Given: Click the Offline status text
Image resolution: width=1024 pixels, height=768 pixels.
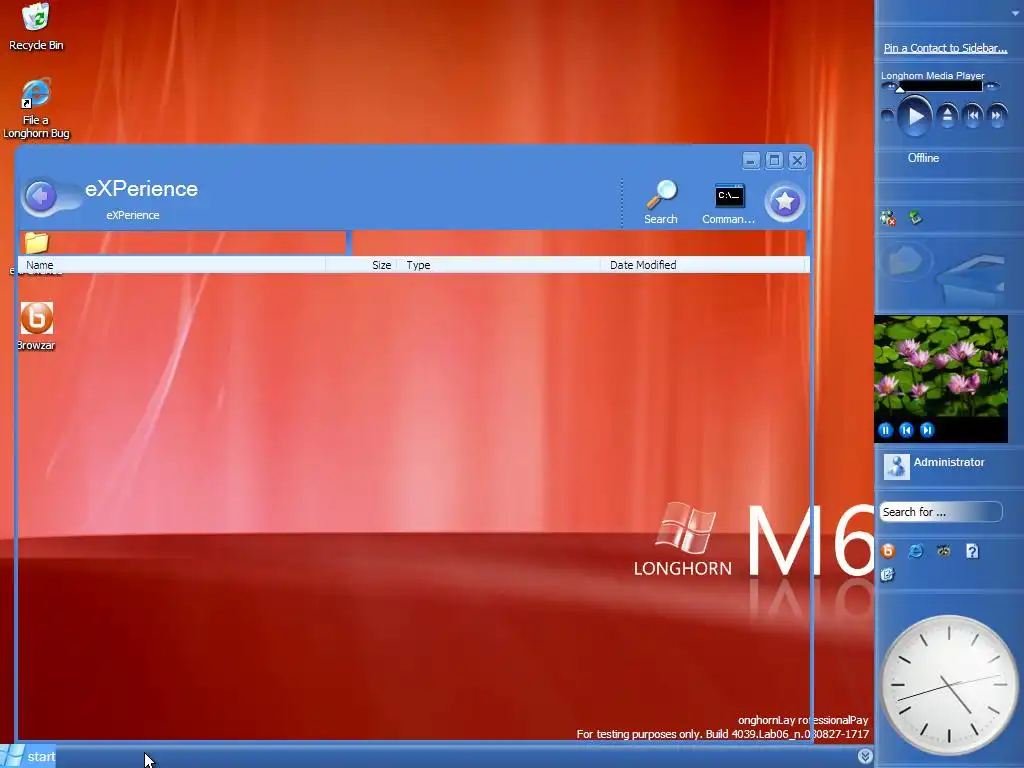Looking at the screenshot, I should pos(923,158).
